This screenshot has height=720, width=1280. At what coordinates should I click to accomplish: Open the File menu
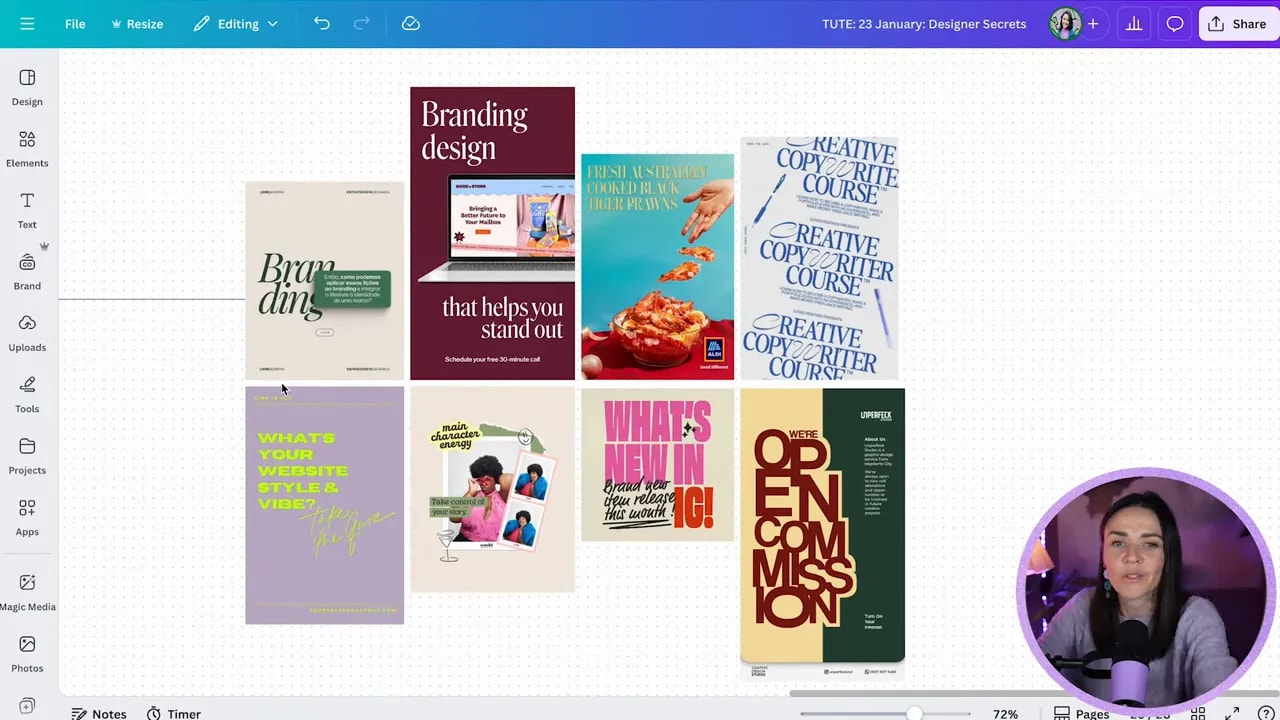[75, 23]
